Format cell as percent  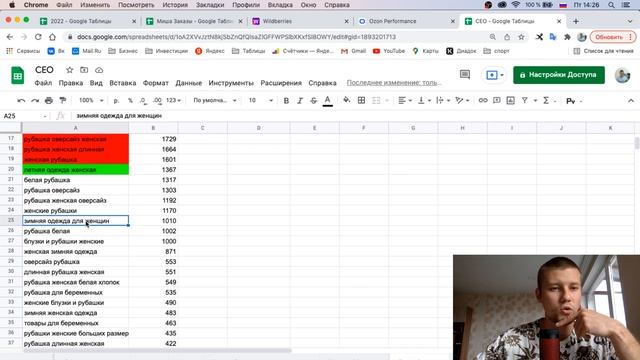point(130,100)
